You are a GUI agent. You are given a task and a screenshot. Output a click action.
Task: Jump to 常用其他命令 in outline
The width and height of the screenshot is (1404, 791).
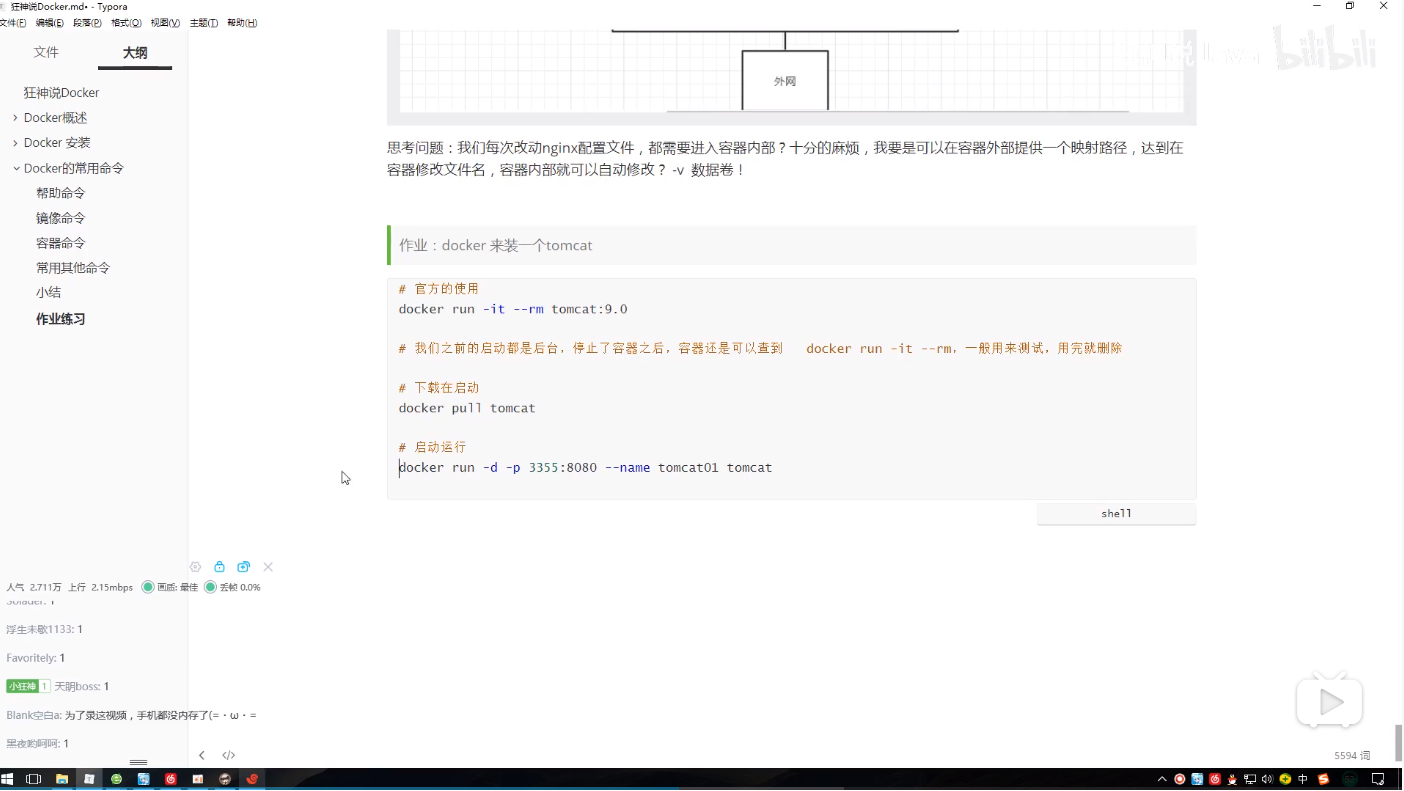point(73,268)
